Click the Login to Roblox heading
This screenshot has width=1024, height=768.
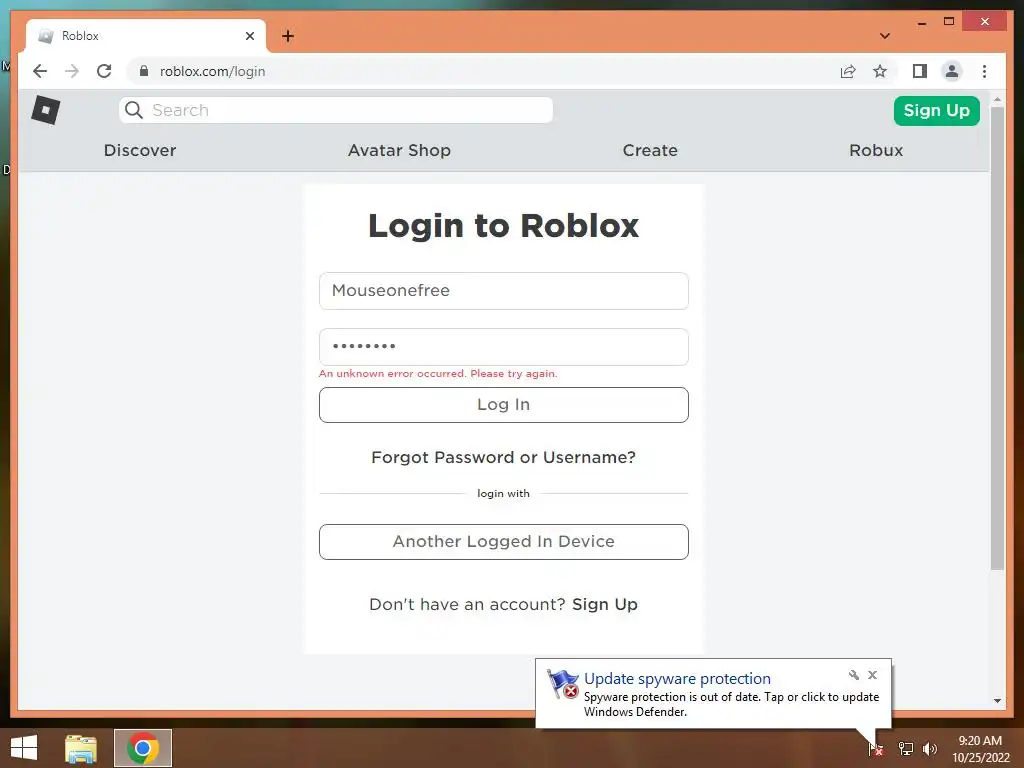504,226
